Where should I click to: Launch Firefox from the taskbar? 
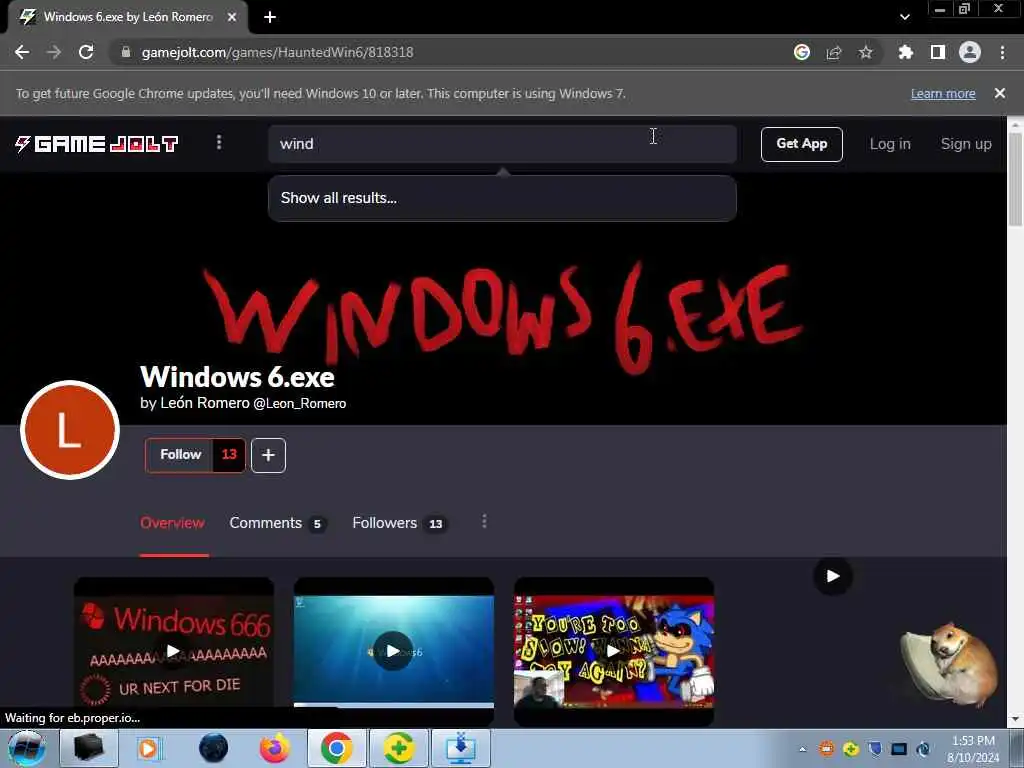[274, 748]
